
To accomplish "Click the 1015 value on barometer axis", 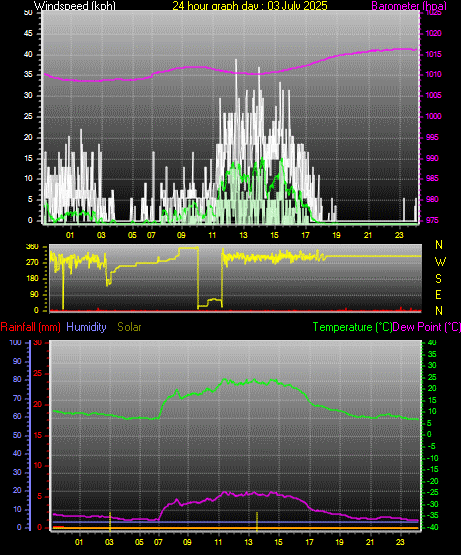I will tap(433, 54).
